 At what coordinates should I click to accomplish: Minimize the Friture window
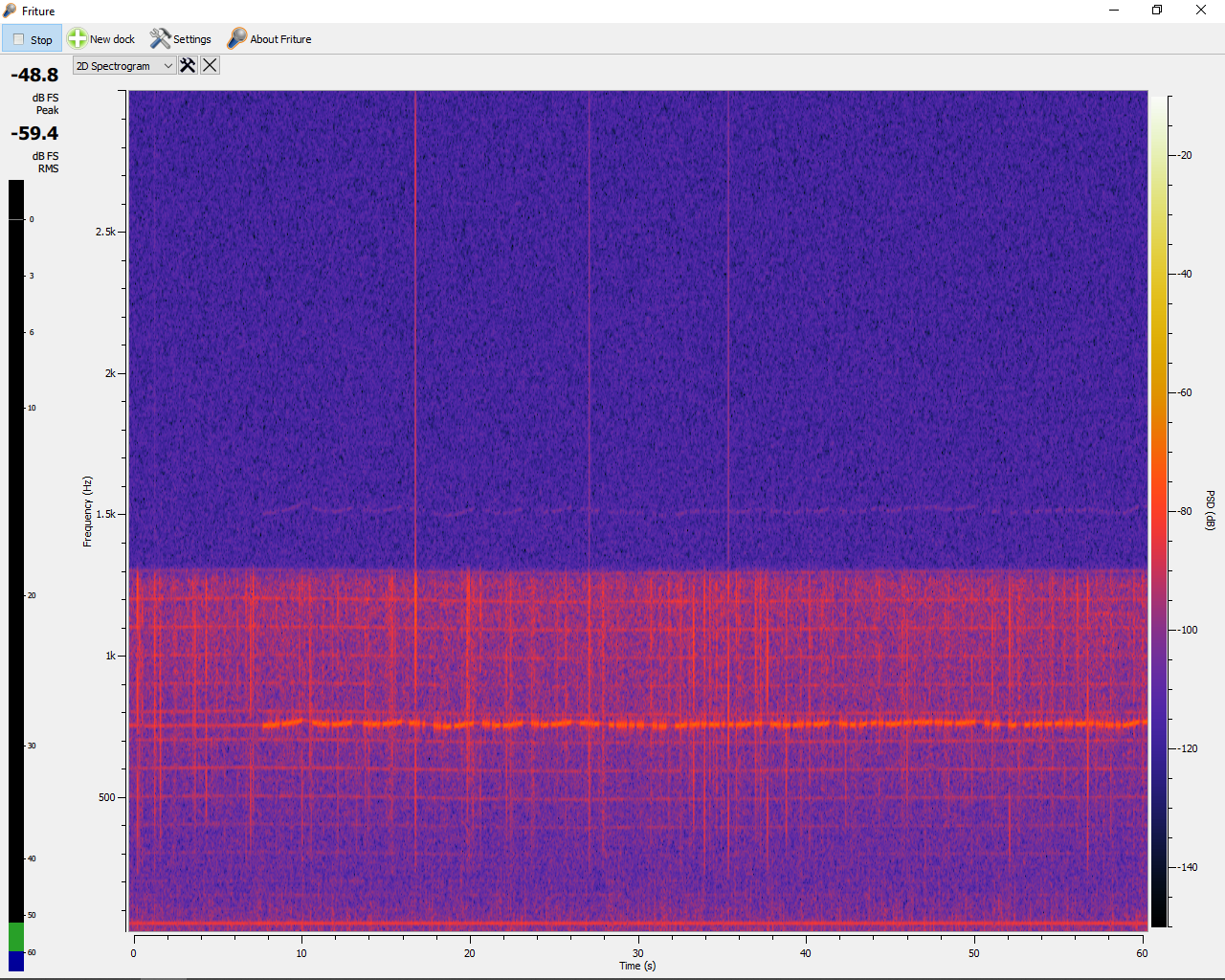(x=1114, y=11)
